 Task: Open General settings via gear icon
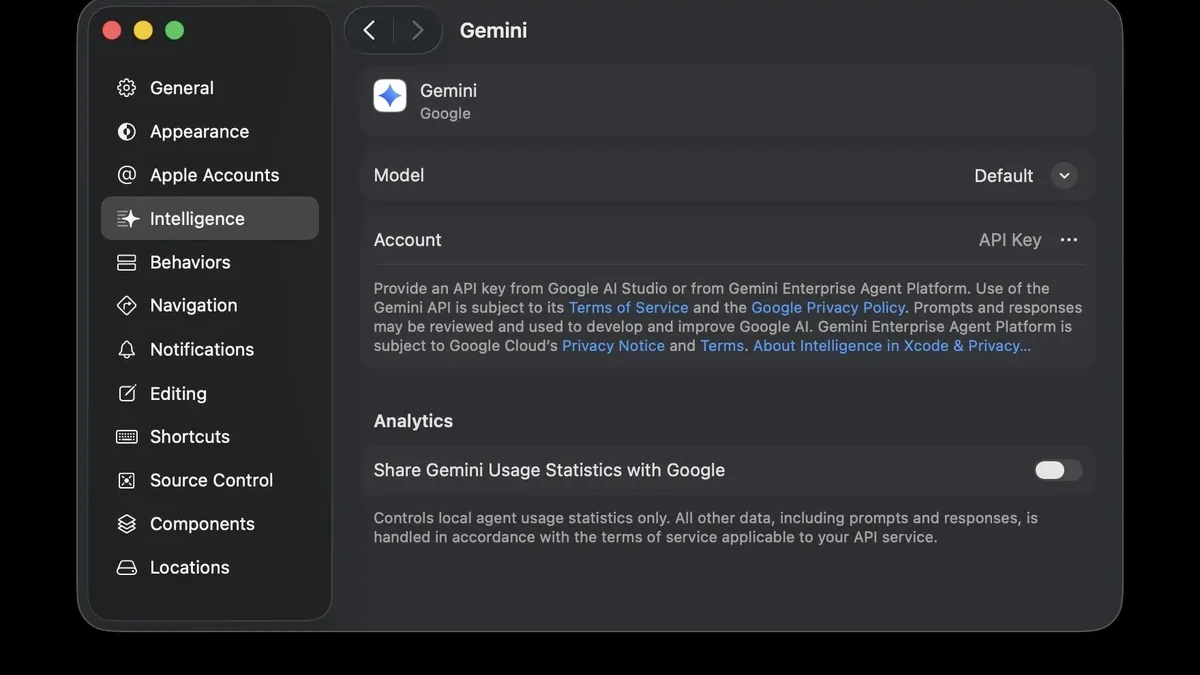pos(127,88)
